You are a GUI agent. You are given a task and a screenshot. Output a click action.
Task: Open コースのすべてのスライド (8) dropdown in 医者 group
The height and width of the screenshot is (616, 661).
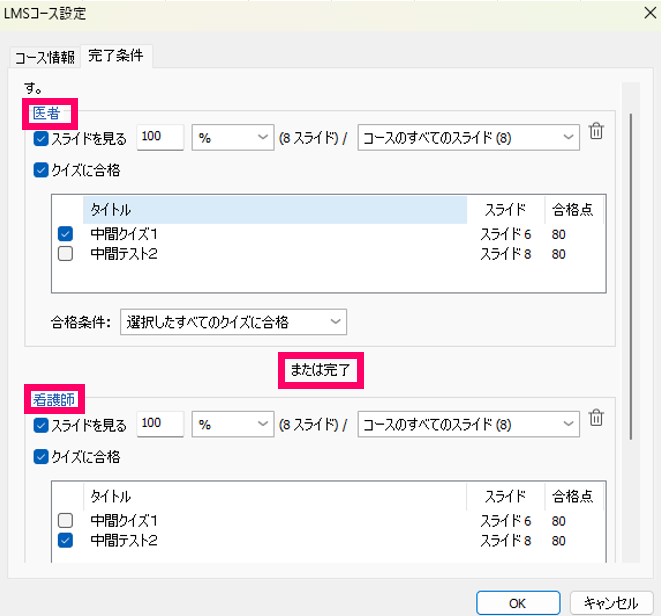468,137
